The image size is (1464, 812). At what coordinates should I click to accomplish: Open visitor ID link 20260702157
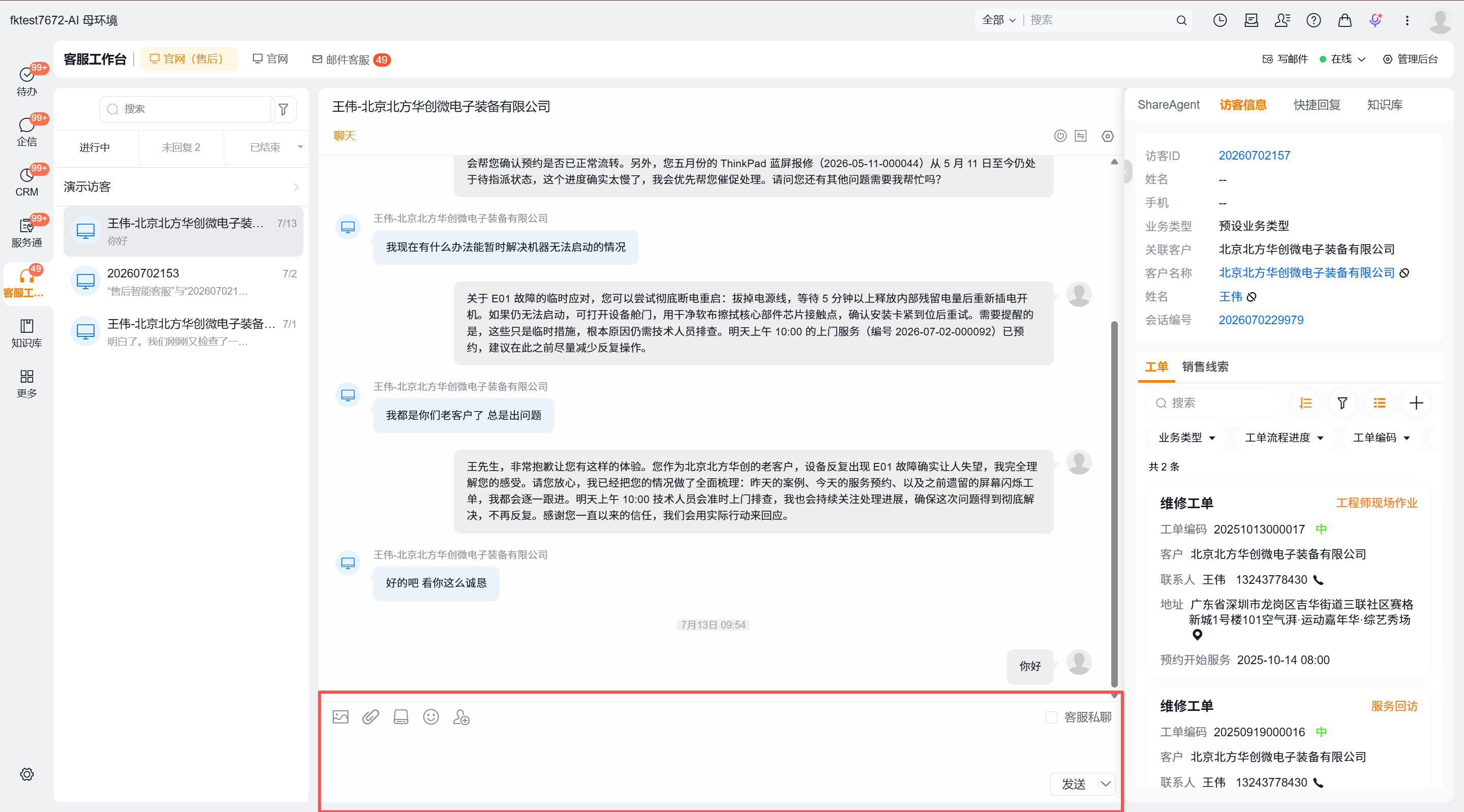[x=1254, y=155]
